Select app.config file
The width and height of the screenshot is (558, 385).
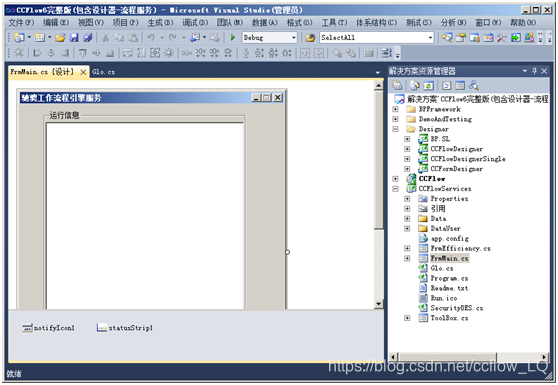(449, 238)
